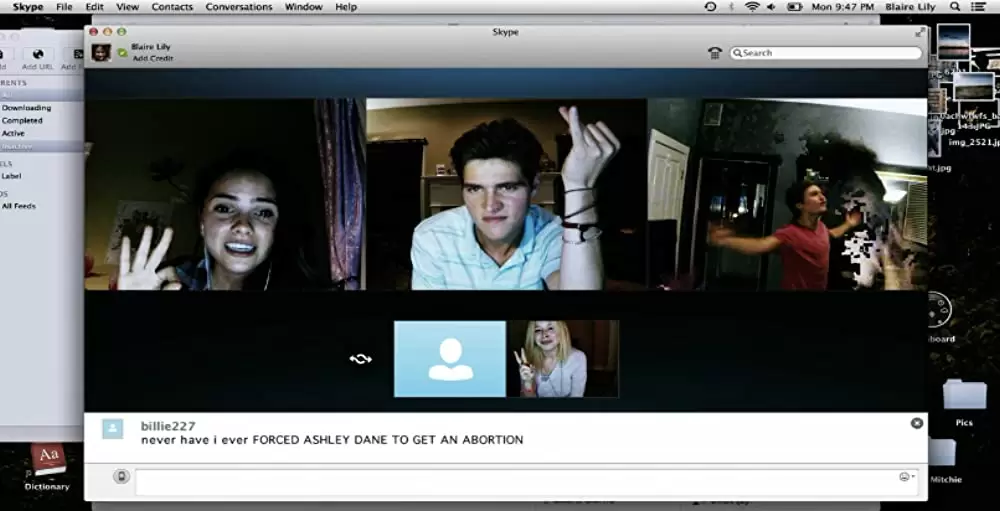Select the blank avatar video tile
The height and width of the screenshot is (511, 1000).
pos(450,358)
